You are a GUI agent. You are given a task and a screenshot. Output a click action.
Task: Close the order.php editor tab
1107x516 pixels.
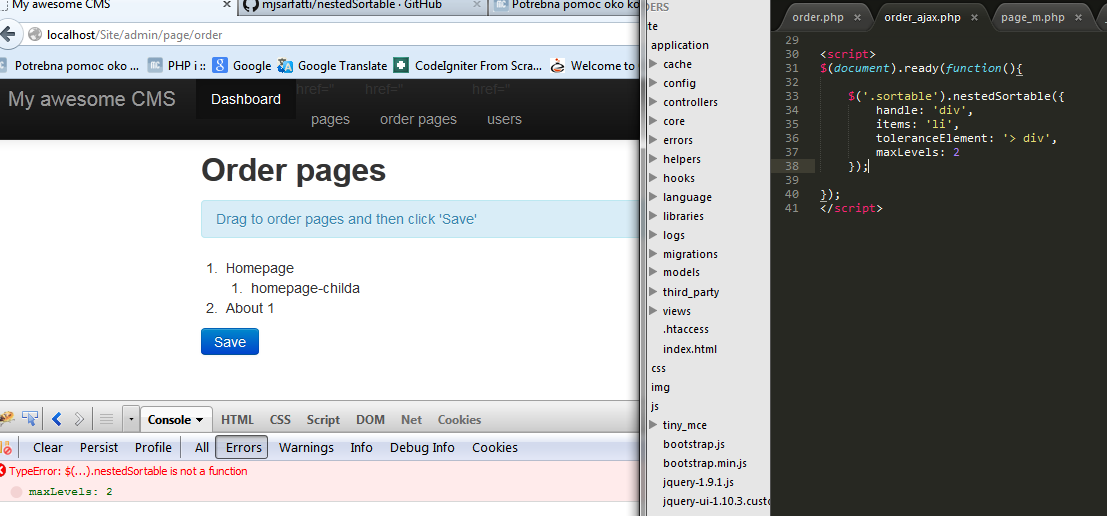coord(857,18)
